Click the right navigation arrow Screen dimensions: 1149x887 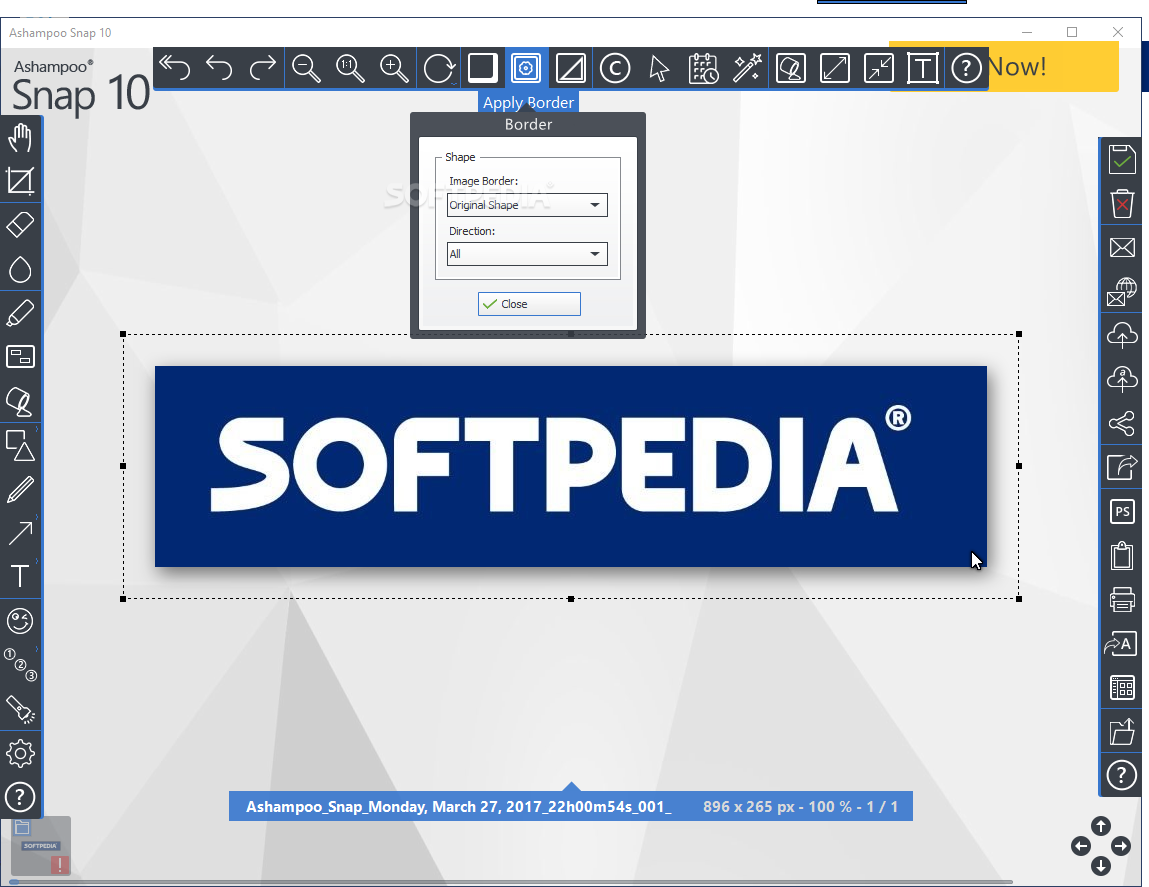(x=1120, y=846)
